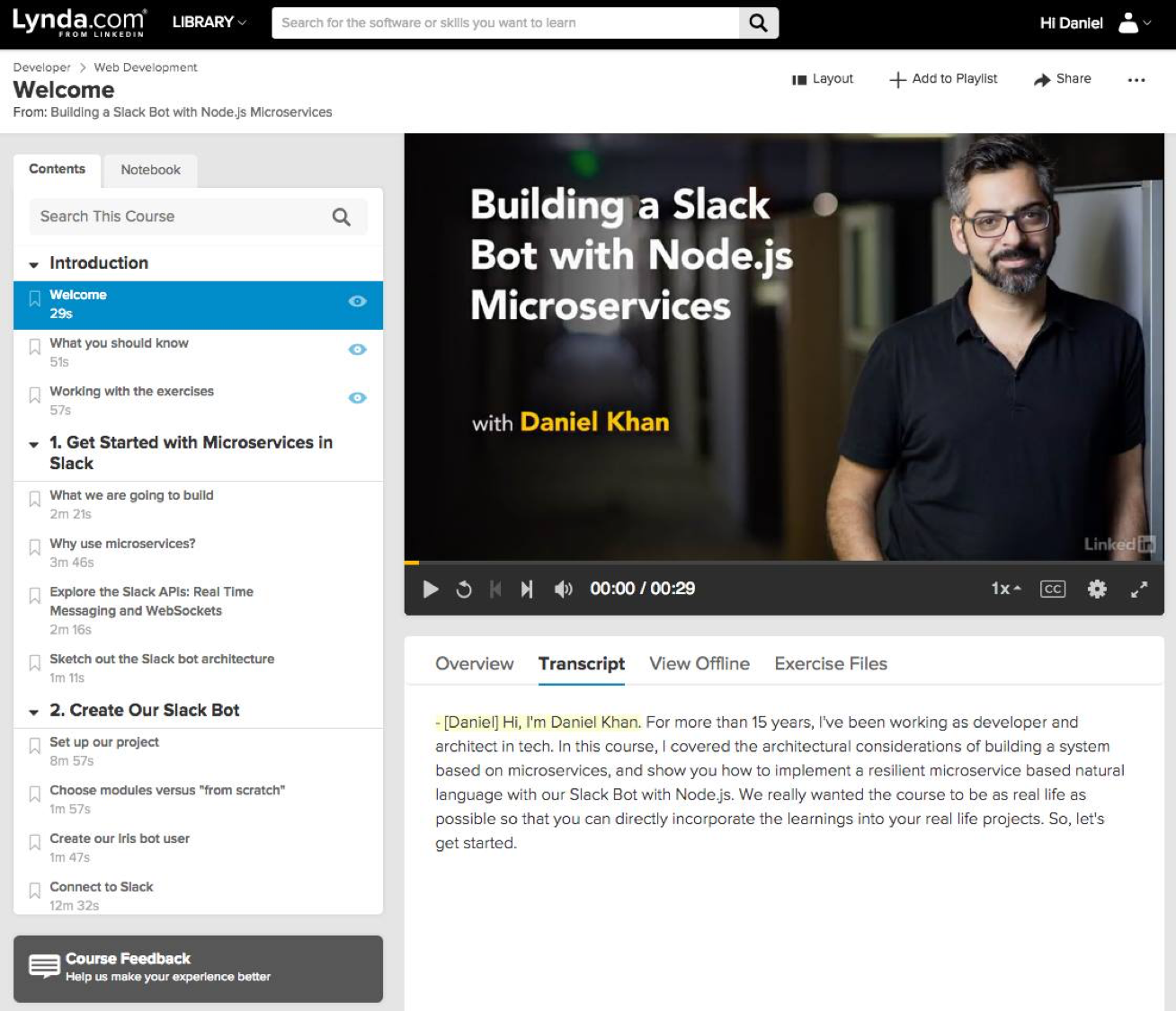1176x1011 pixels.
Task: Skip to the next video
Action: coord(527,590)
